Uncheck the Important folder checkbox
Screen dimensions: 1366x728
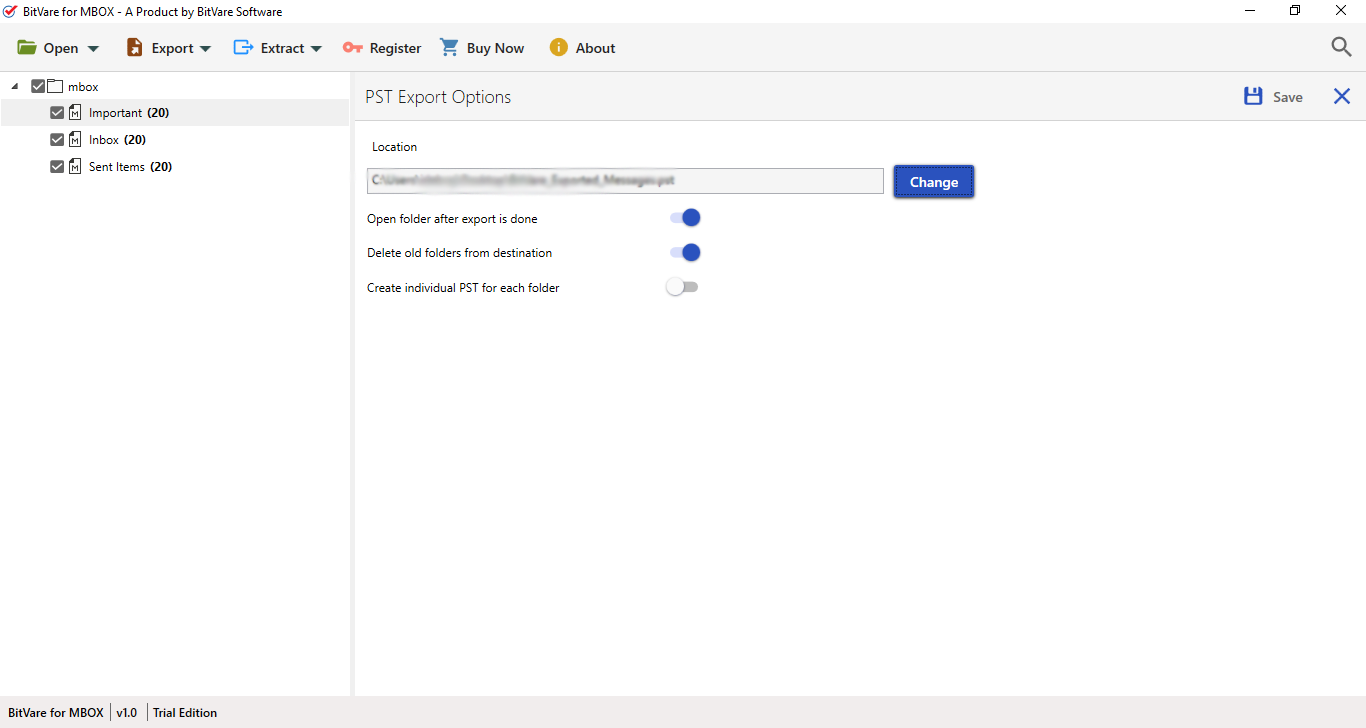point(57,113)
